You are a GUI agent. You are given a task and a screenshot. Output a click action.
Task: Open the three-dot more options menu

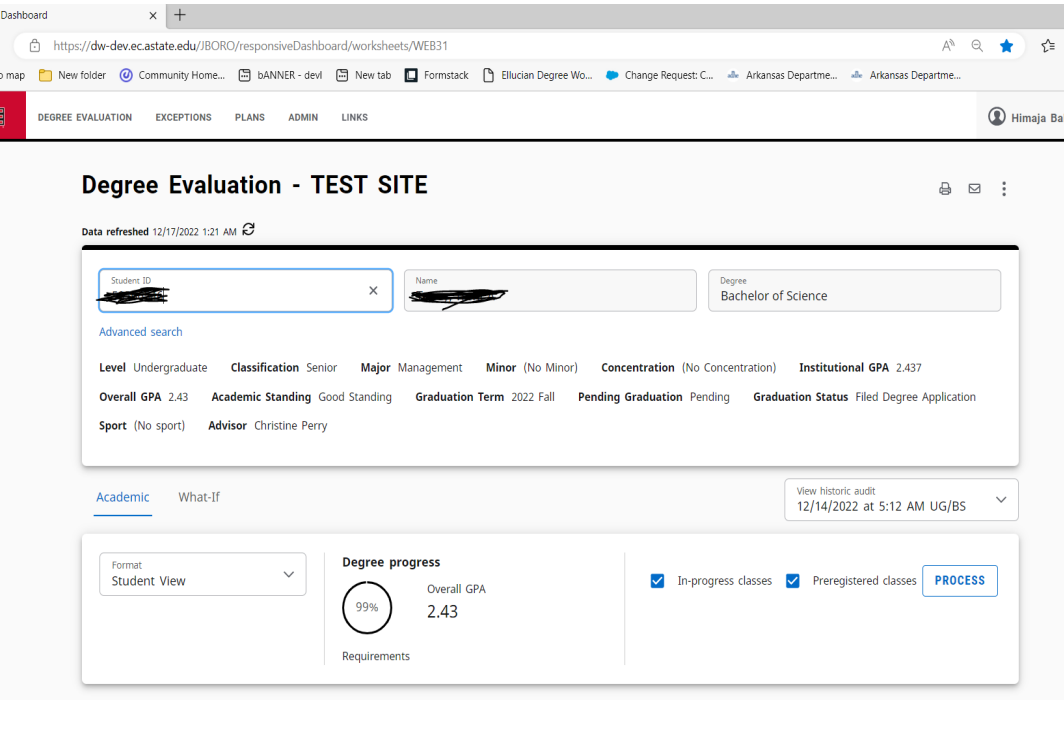pos(1004,189)
